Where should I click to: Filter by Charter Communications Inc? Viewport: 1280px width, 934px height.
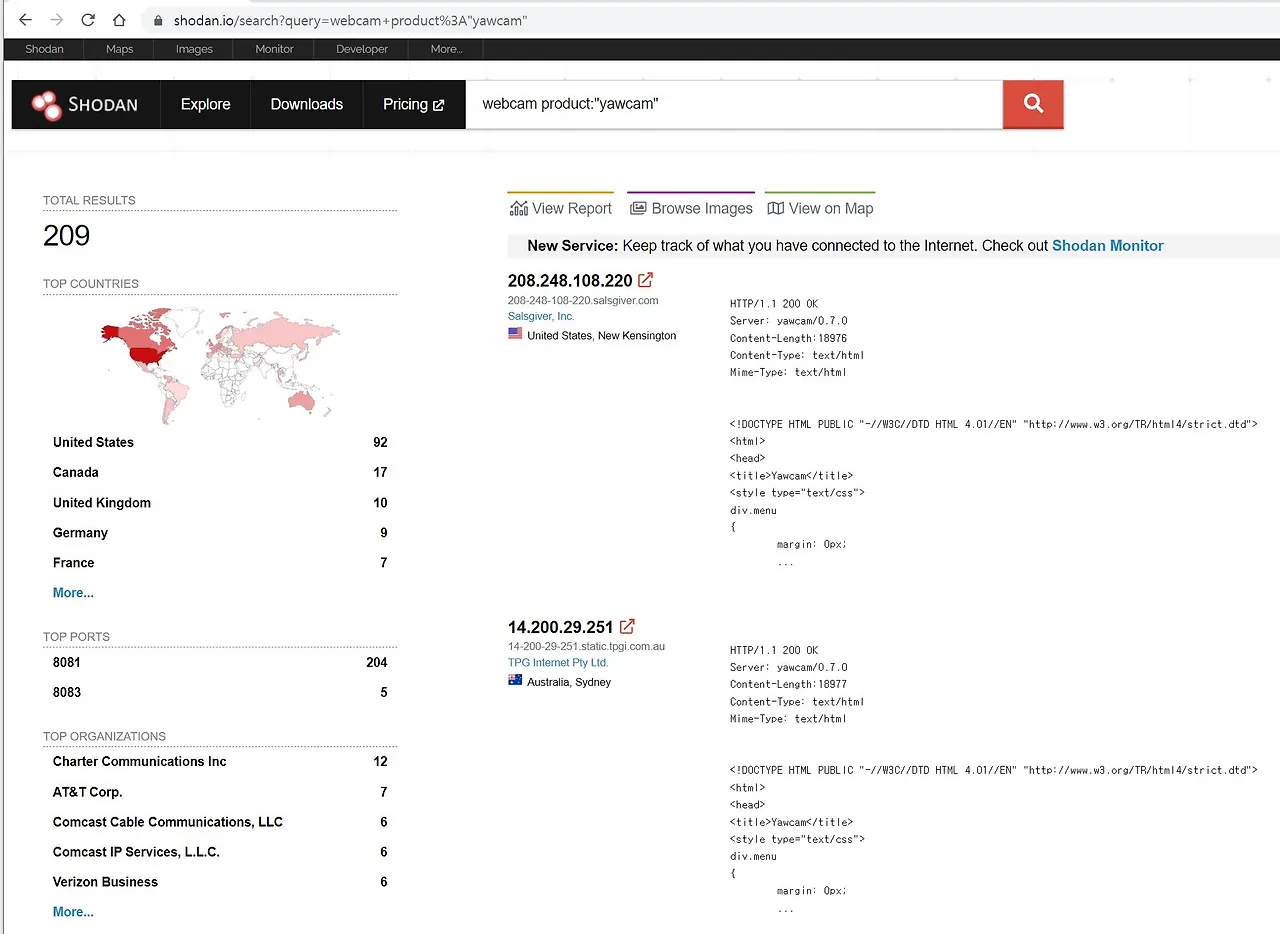point(140,761)
